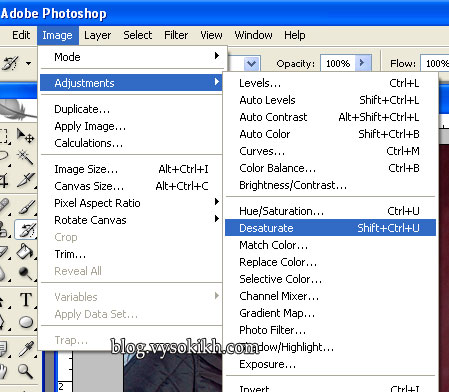Open the Window menu
Image resolution: width=449 pixels, height=392 pixels.
point(253,35)
